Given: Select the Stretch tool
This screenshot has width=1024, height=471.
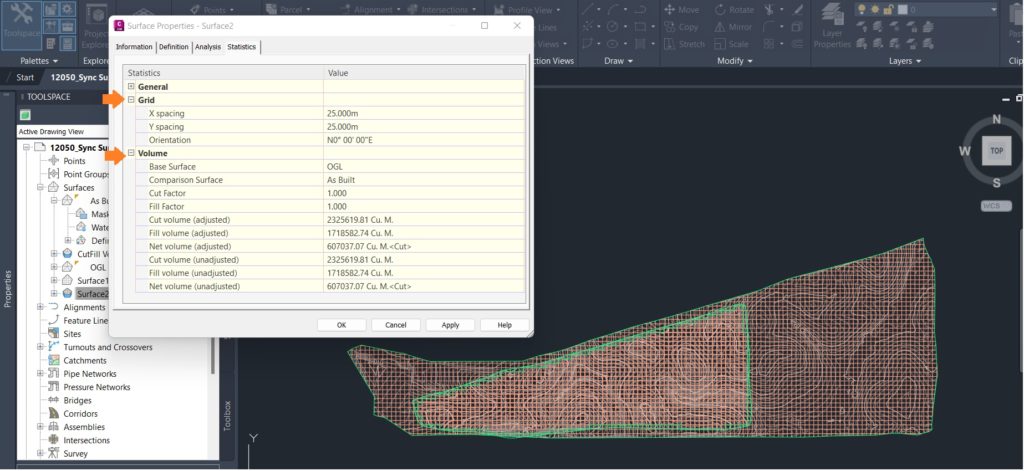Looking at the screenshot, I should (684, 44).
